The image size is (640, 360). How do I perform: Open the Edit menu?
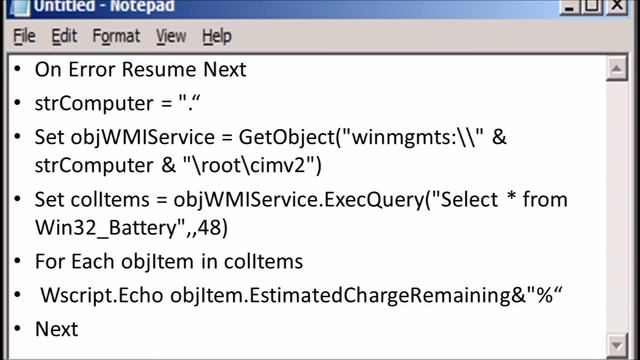[x=64, y=37]
